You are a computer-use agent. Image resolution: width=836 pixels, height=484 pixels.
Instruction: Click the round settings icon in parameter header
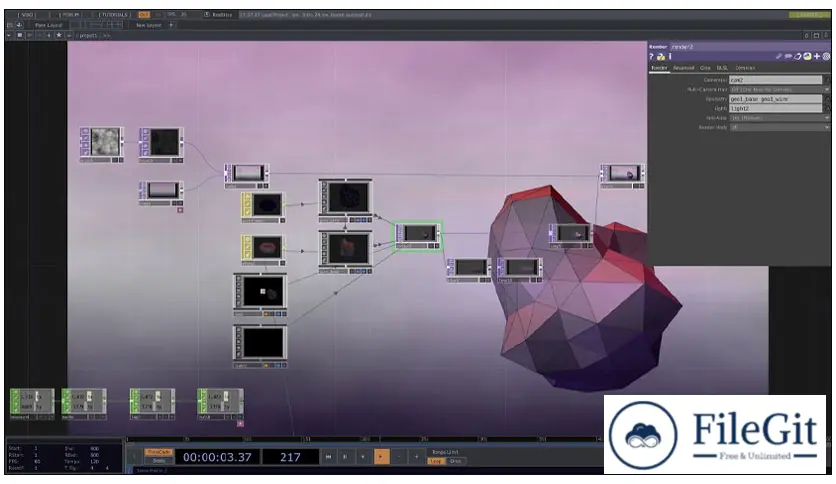(x=826, y=57)
